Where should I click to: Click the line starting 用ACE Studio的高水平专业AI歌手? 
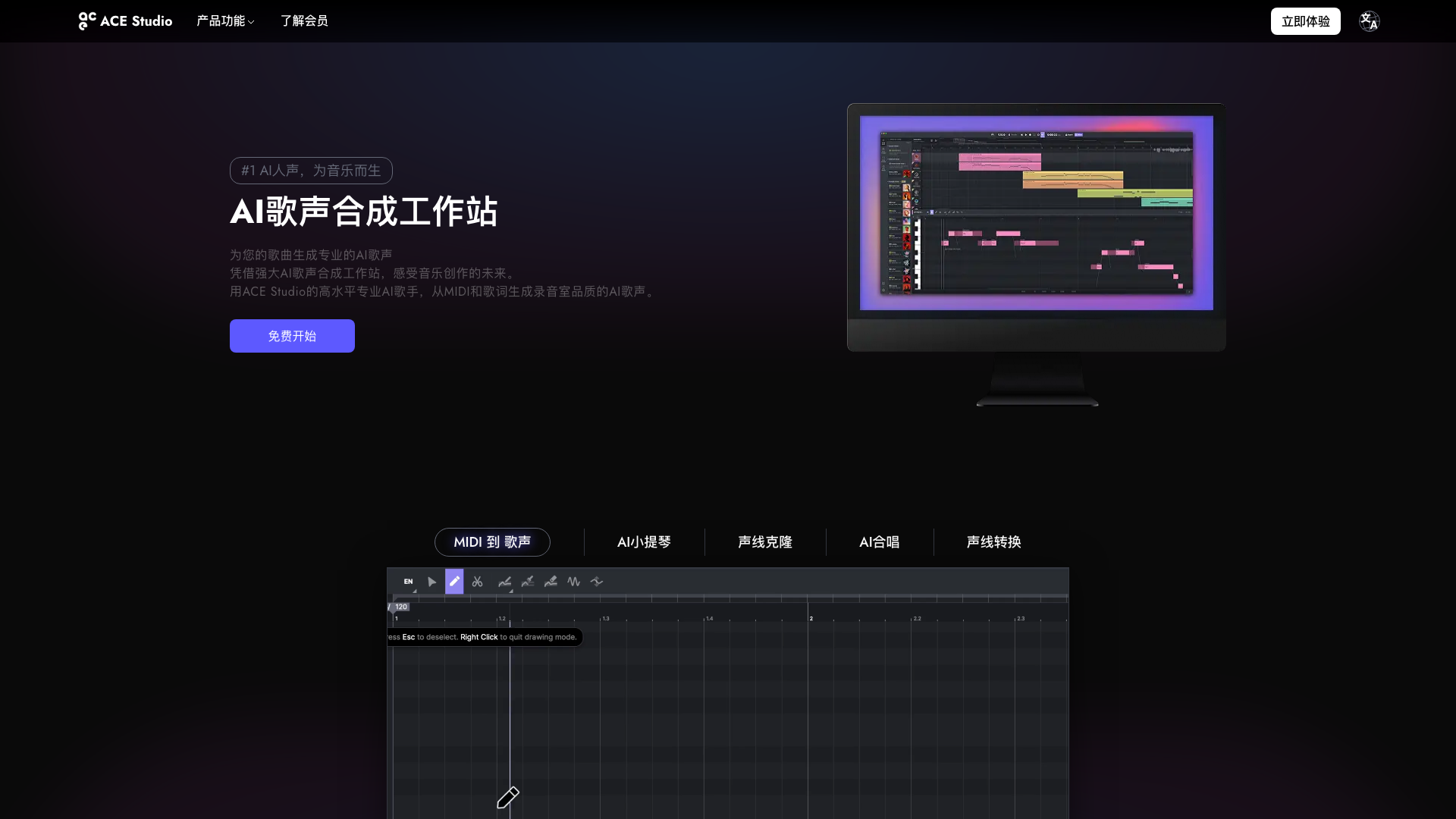[444, 291]
